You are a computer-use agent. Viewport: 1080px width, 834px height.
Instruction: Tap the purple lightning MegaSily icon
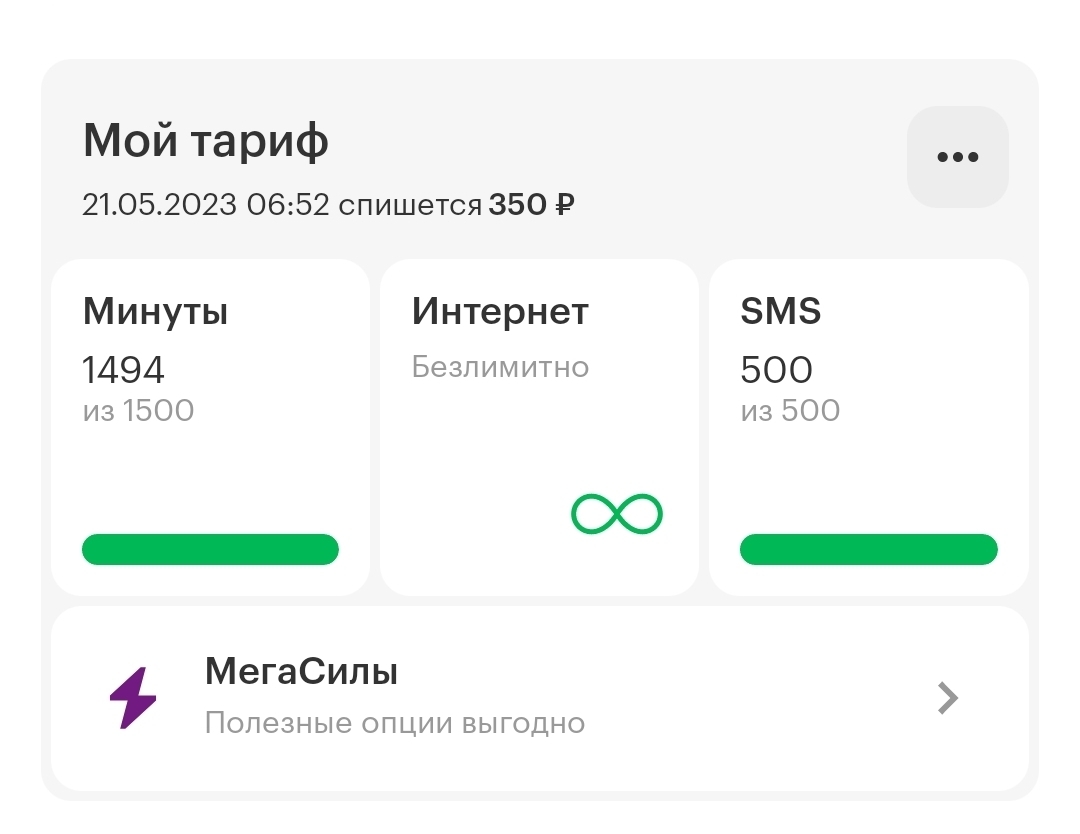pyautogui.click(x=133, y=697)
